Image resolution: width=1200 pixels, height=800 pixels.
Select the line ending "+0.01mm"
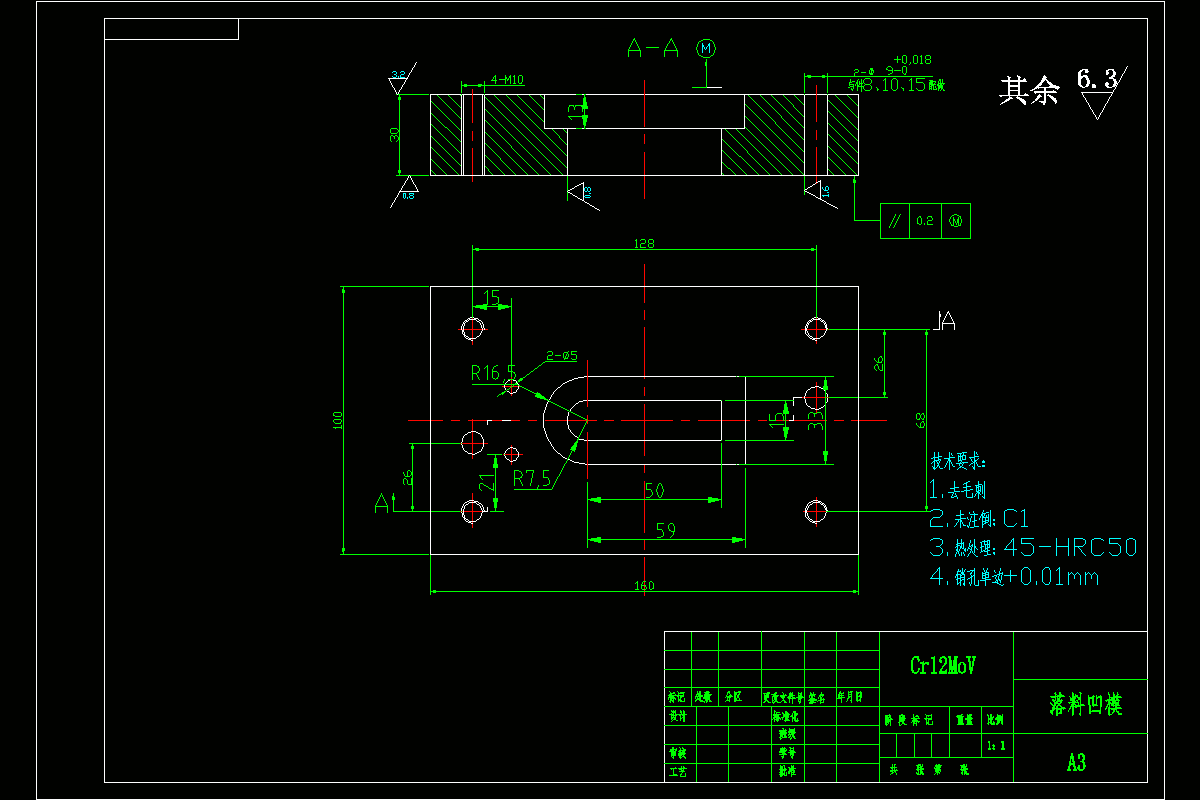pos(1014,576)
